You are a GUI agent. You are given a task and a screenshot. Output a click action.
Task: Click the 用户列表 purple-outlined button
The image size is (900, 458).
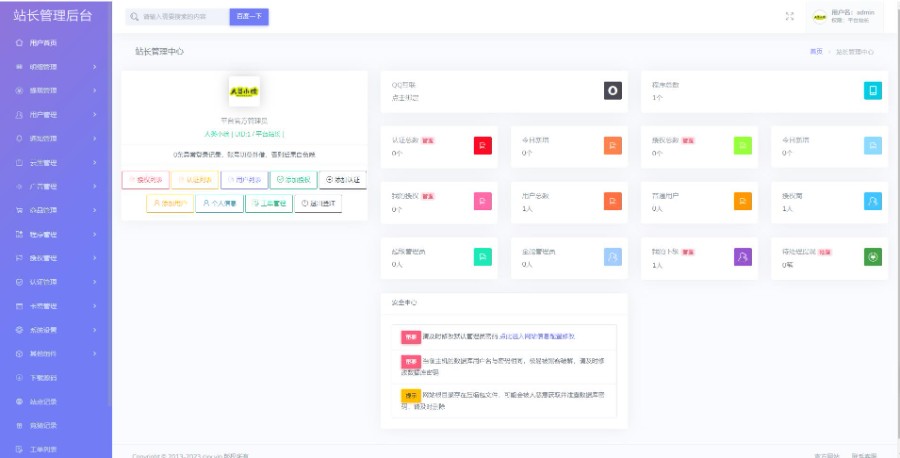coord(245,180)
